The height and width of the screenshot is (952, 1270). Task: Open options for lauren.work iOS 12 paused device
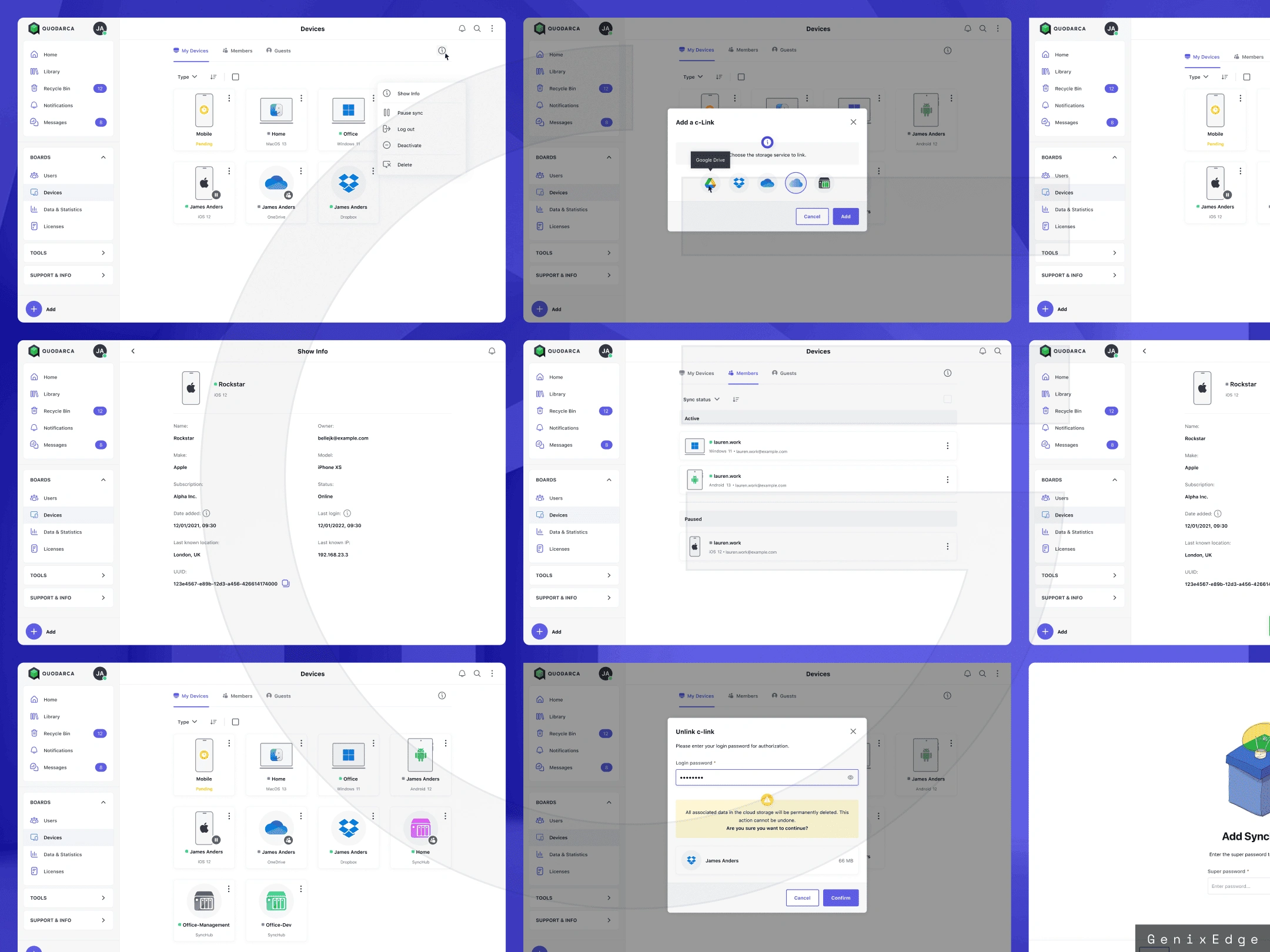947,547
